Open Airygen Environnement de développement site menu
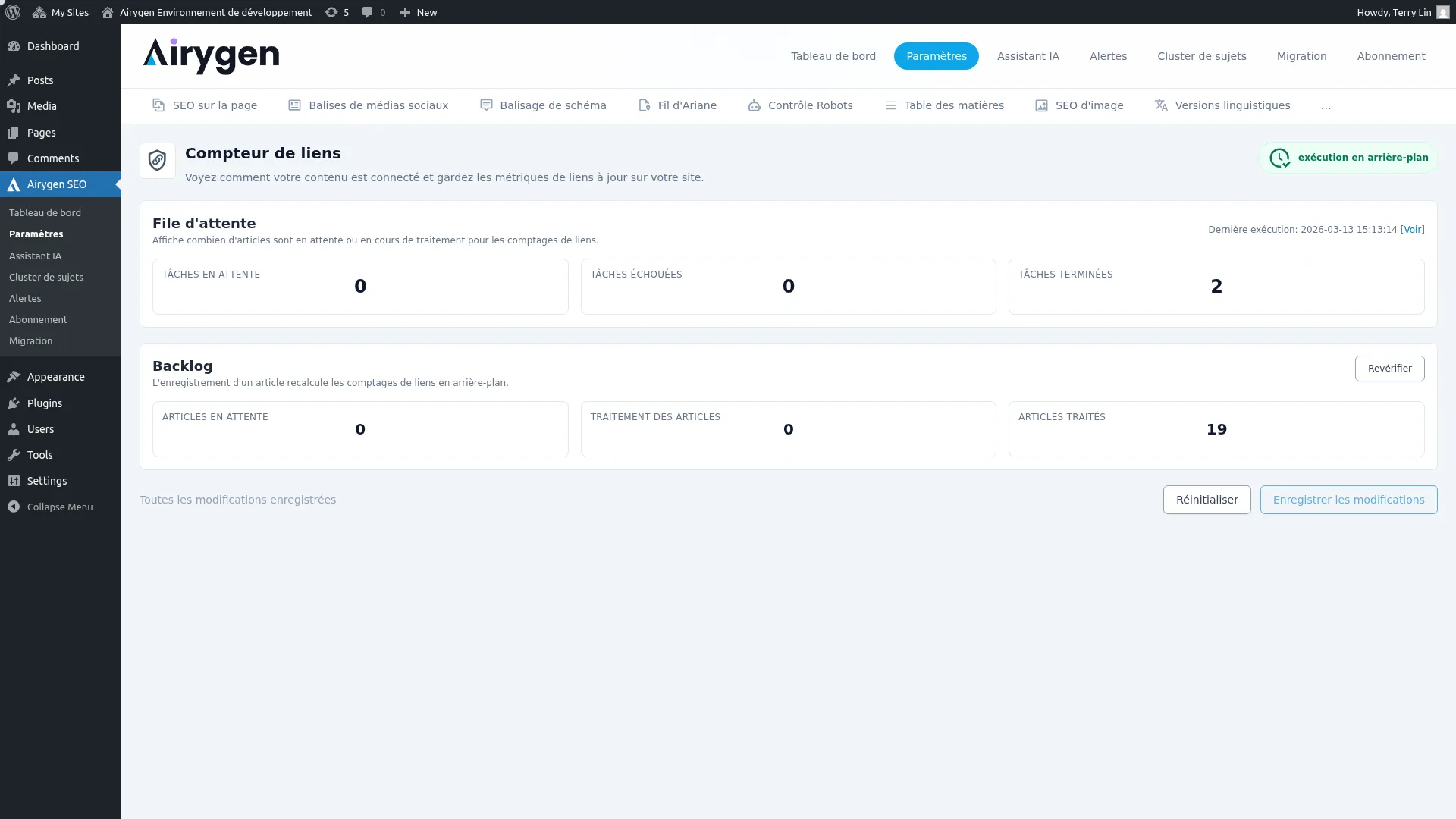 pyautogui.click(x=207, y=12)
